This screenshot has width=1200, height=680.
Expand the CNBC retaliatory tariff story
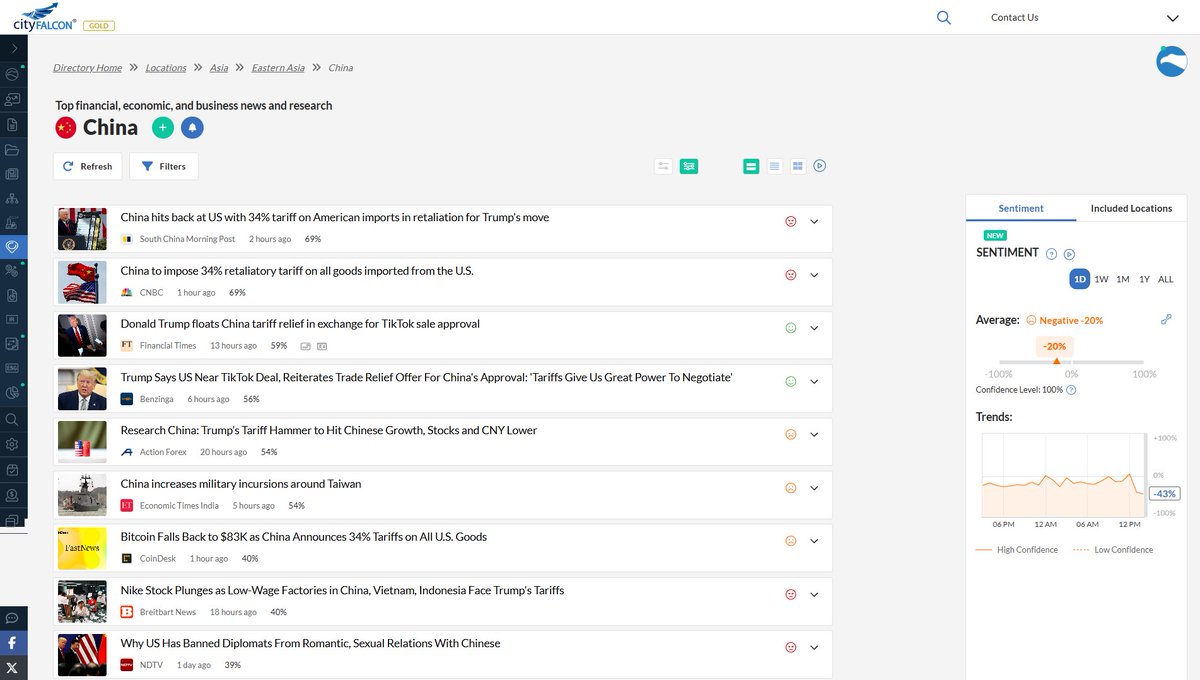[x=814, y=275]
